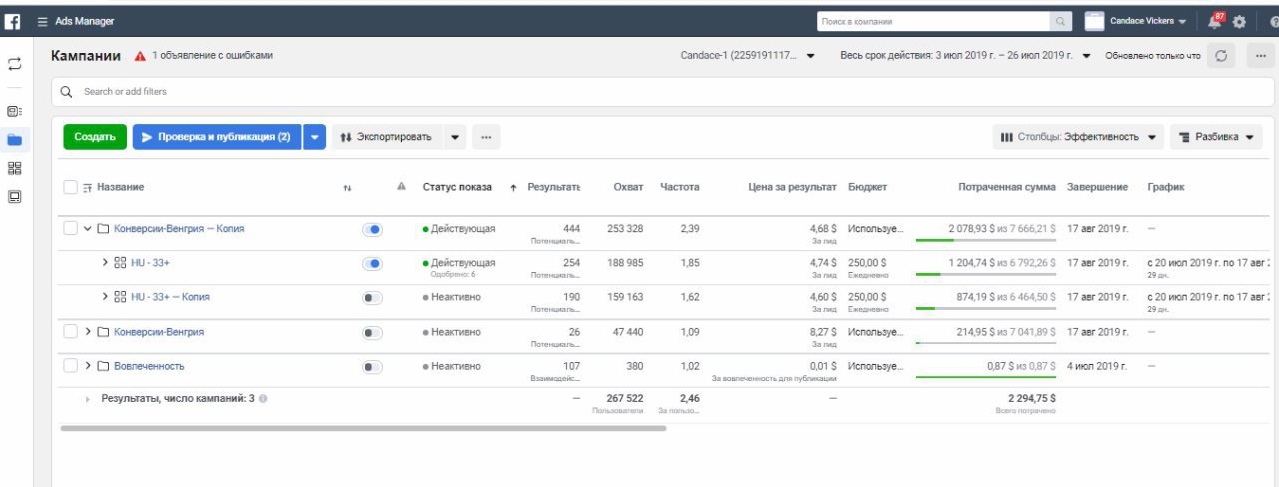
Task: Open the Разбивка dropdown
Action: click(x=1216, y=137)
